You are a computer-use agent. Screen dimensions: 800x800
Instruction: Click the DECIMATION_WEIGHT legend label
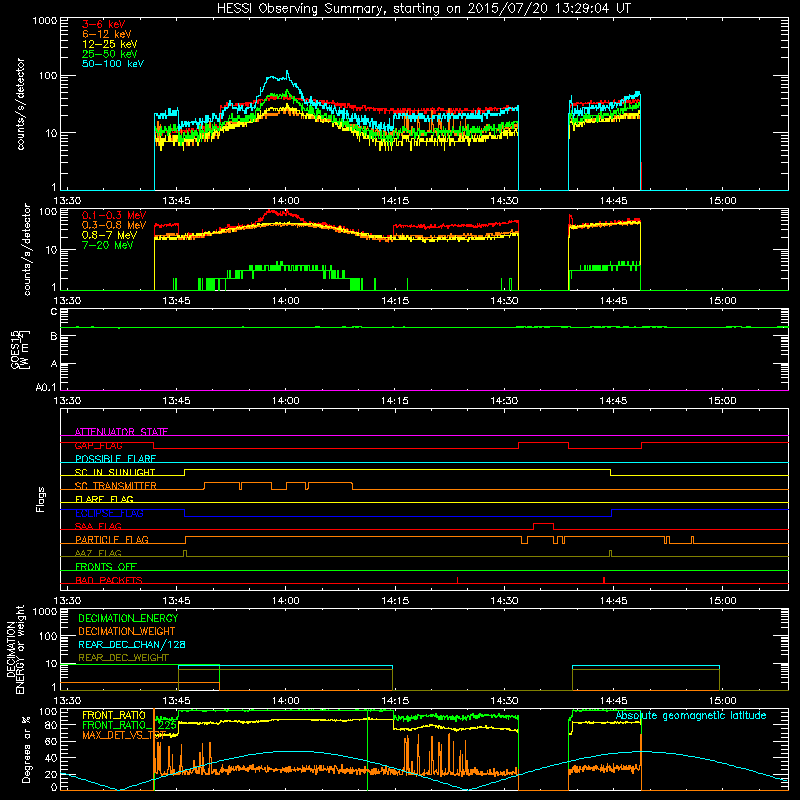pos(127,631)
